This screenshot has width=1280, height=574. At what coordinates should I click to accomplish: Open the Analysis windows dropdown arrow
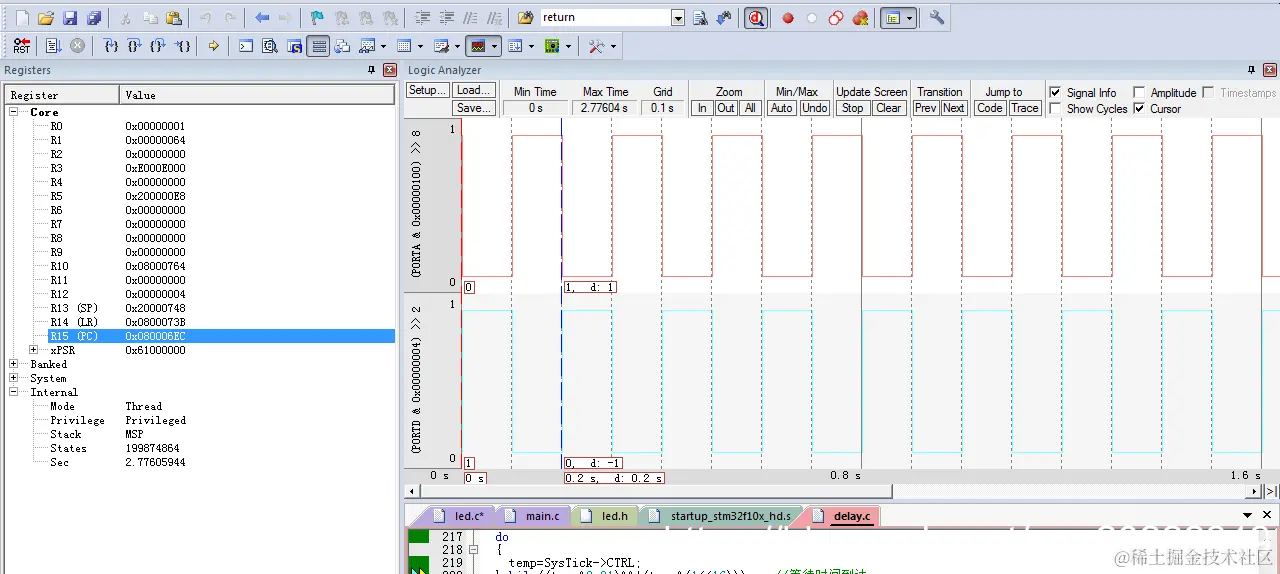[x=495, y=46]
